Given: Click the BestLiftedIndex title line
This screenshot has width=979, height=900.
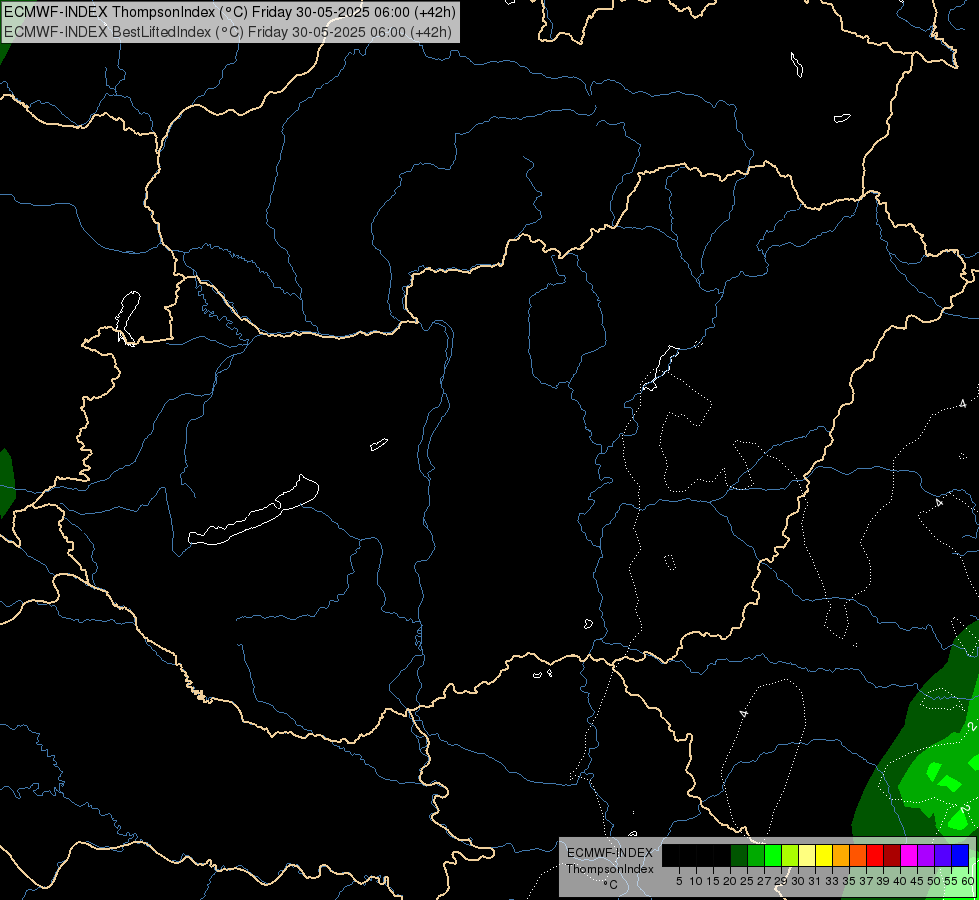Looking at the screenshot, I should 228,32.
